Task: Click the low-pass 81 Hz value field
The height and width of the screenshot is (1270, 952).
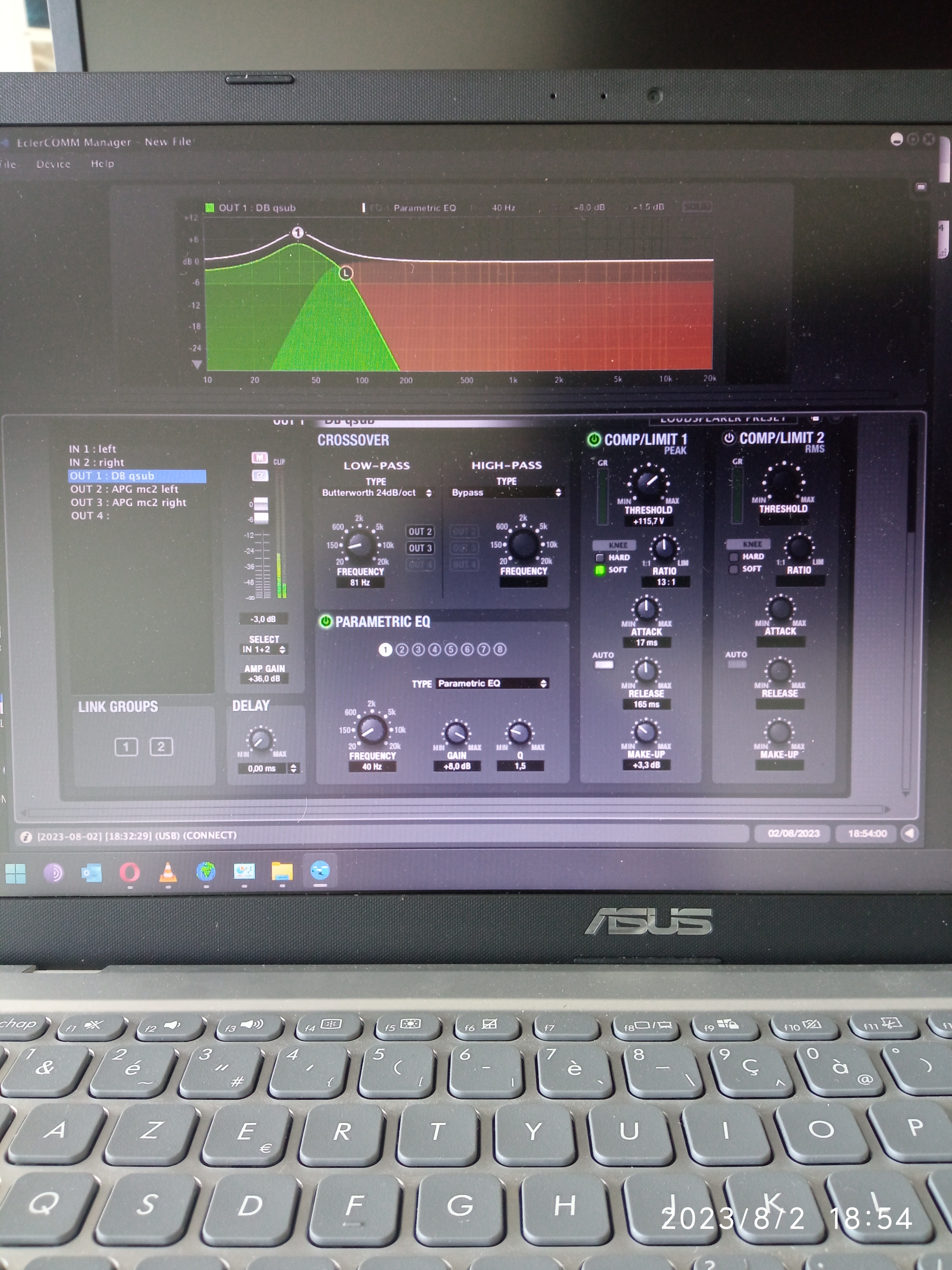Action: (360, 582)
